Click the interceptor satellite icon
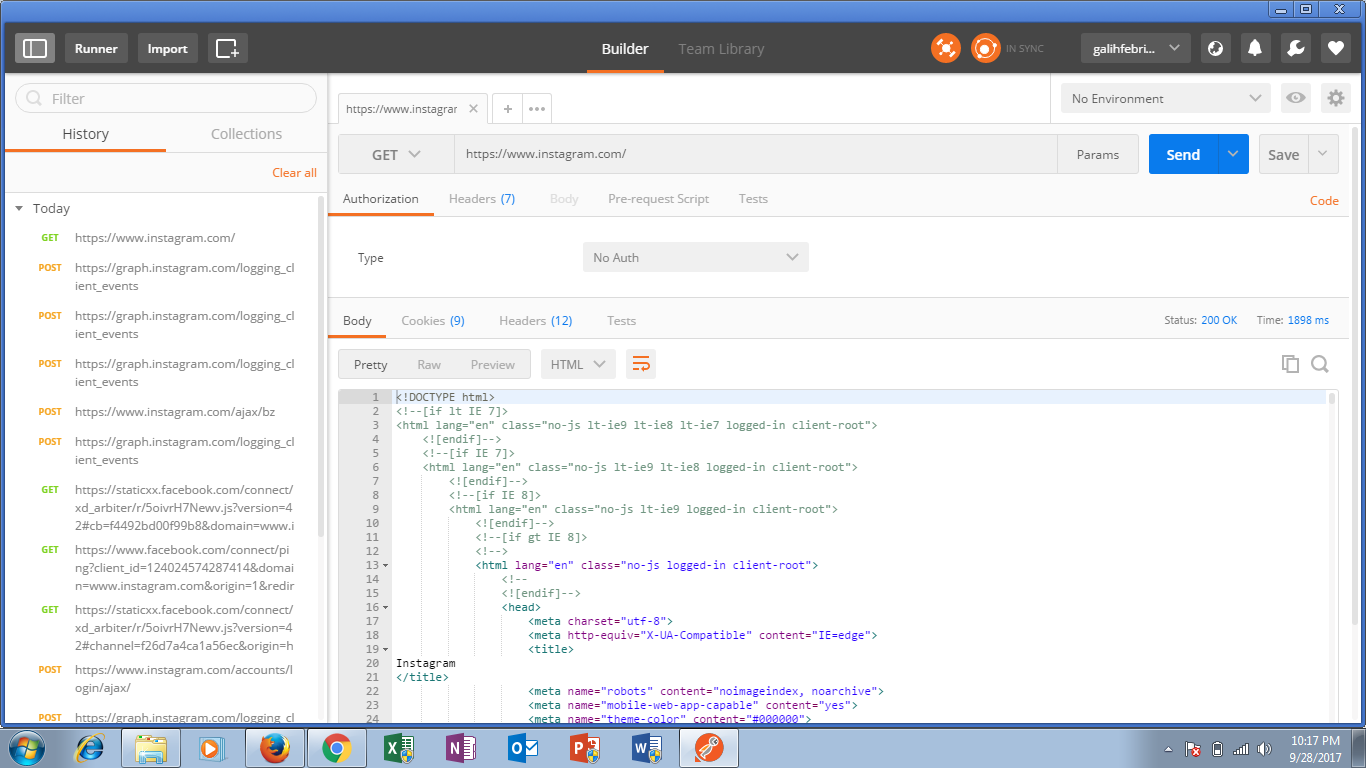Screen dimensions: 1366x768 coord(946,48)
